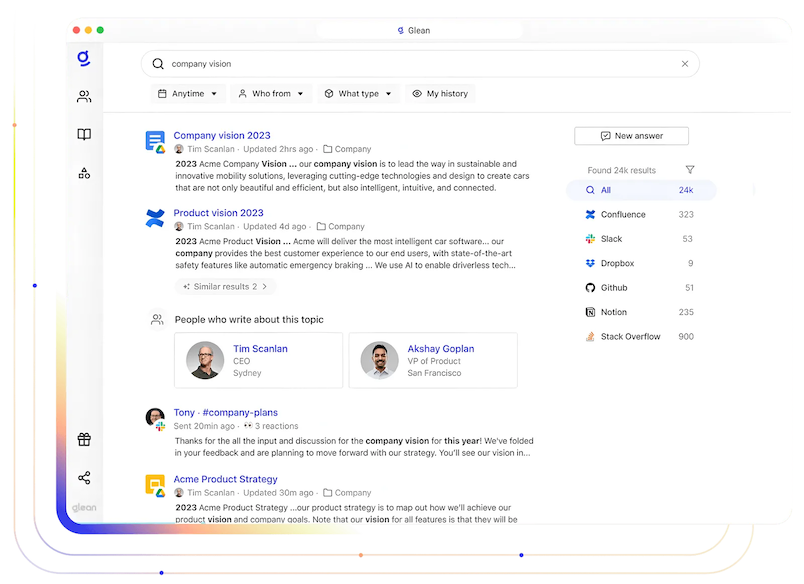Viewport: 804px width, 584px height.
Task: Click the magnifier icon in search bar
Action: pyautogui.click(x=158, y=64)
